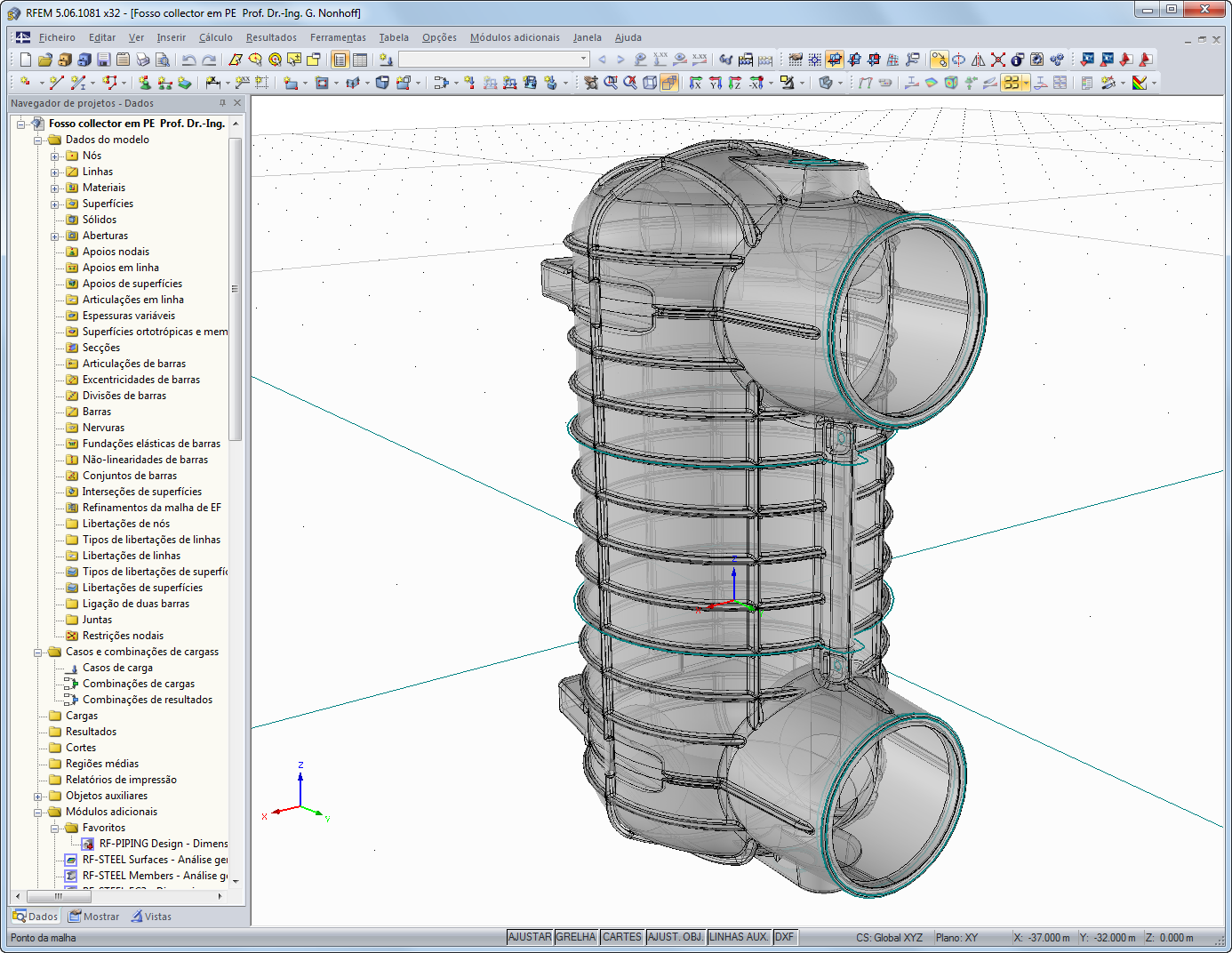This screenshot has width=1232, height=953.
Task: Select Casos de carga tree item
Action: (x=117, y=668)
